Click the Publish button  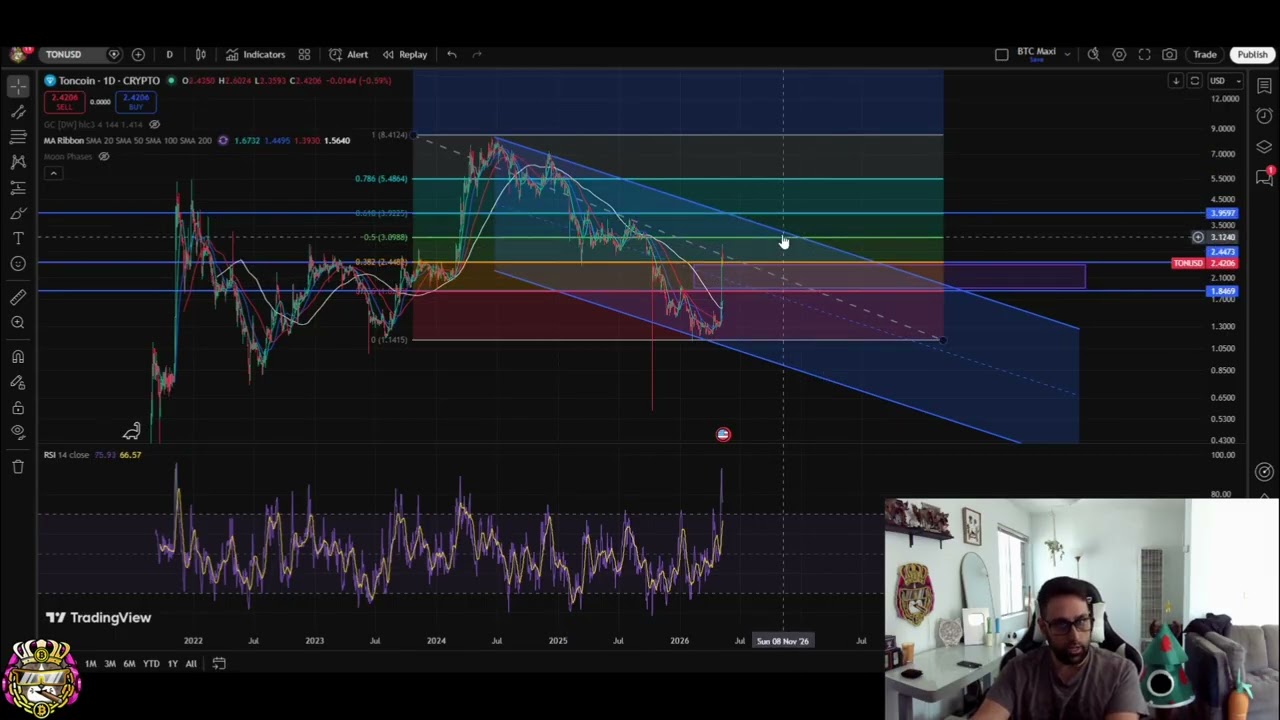(x=1252, y=54)
